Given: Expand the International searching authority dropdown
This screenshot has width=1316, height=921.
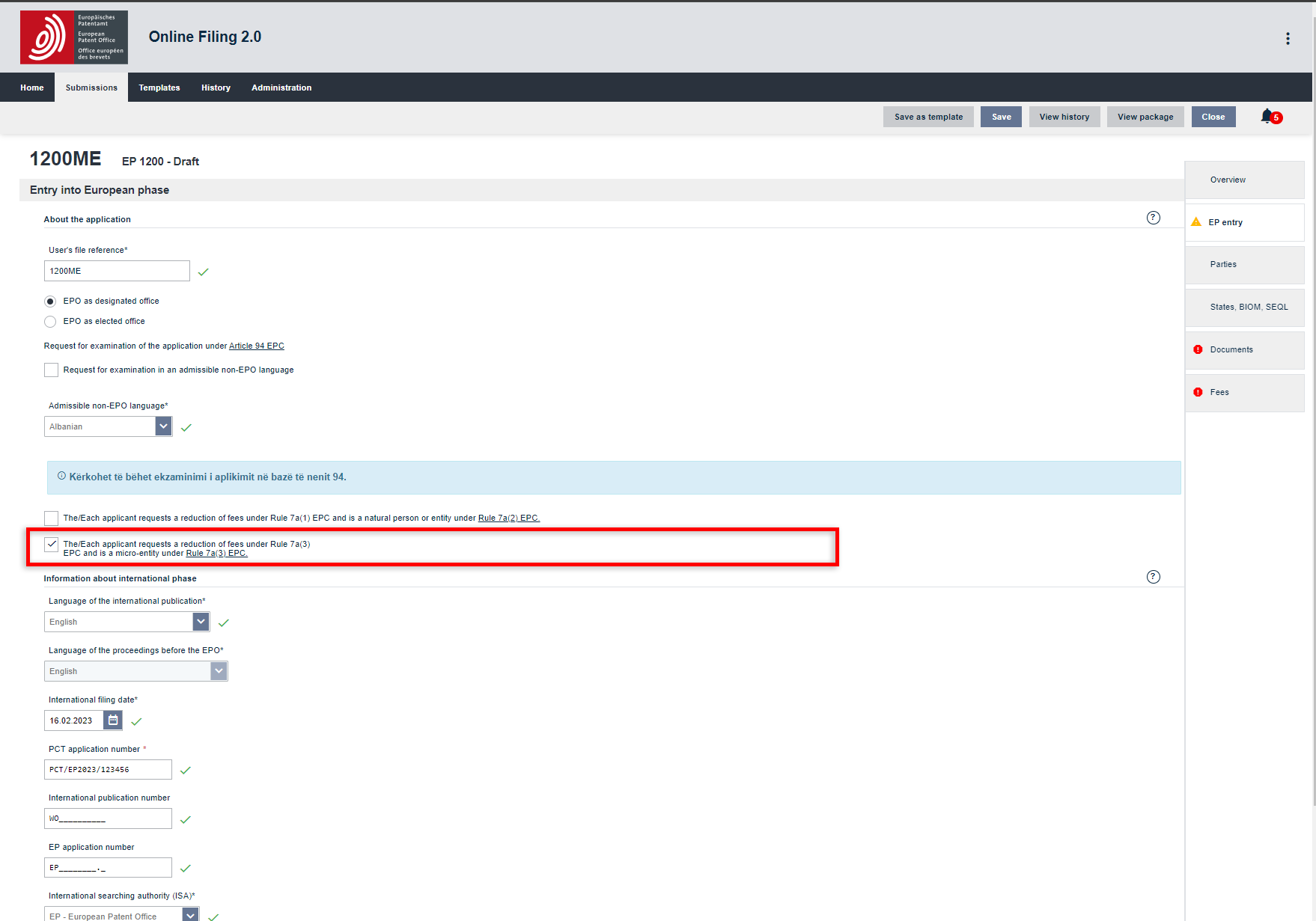Looking at the screenshot, I should click(191, 914).
